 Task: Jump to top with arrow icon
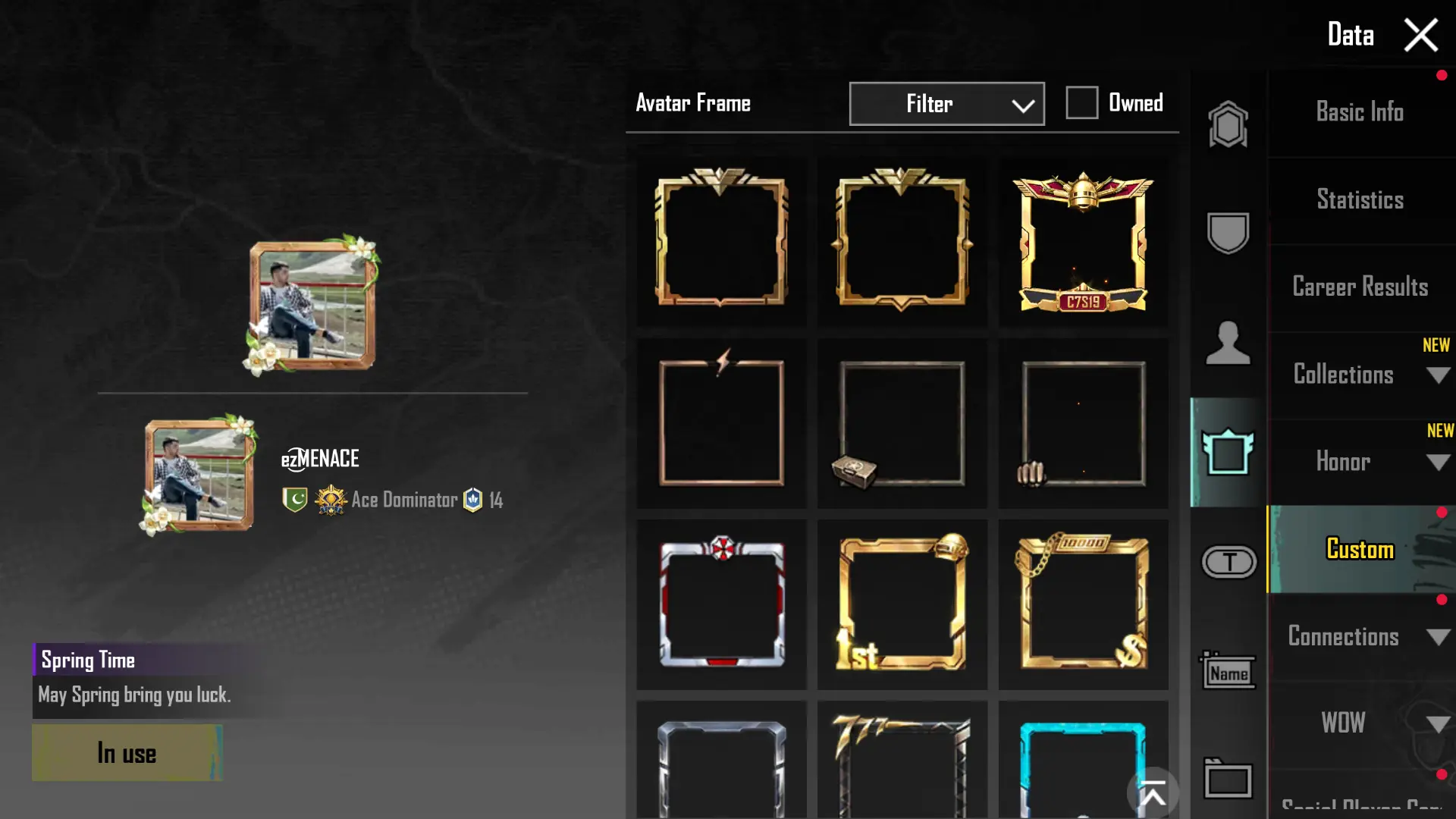click(1153, 795)
